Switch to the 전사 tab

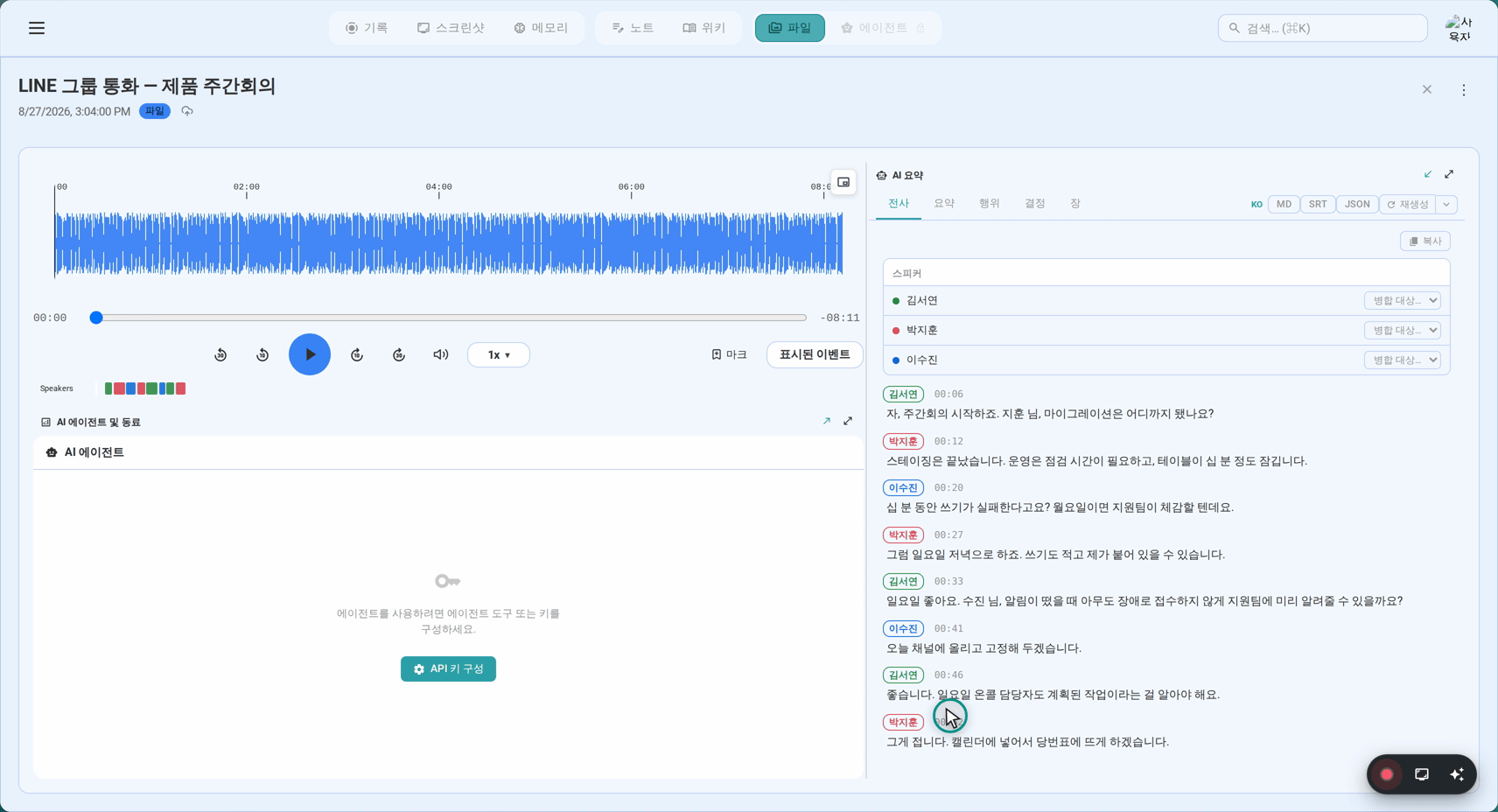pos(899,203)
